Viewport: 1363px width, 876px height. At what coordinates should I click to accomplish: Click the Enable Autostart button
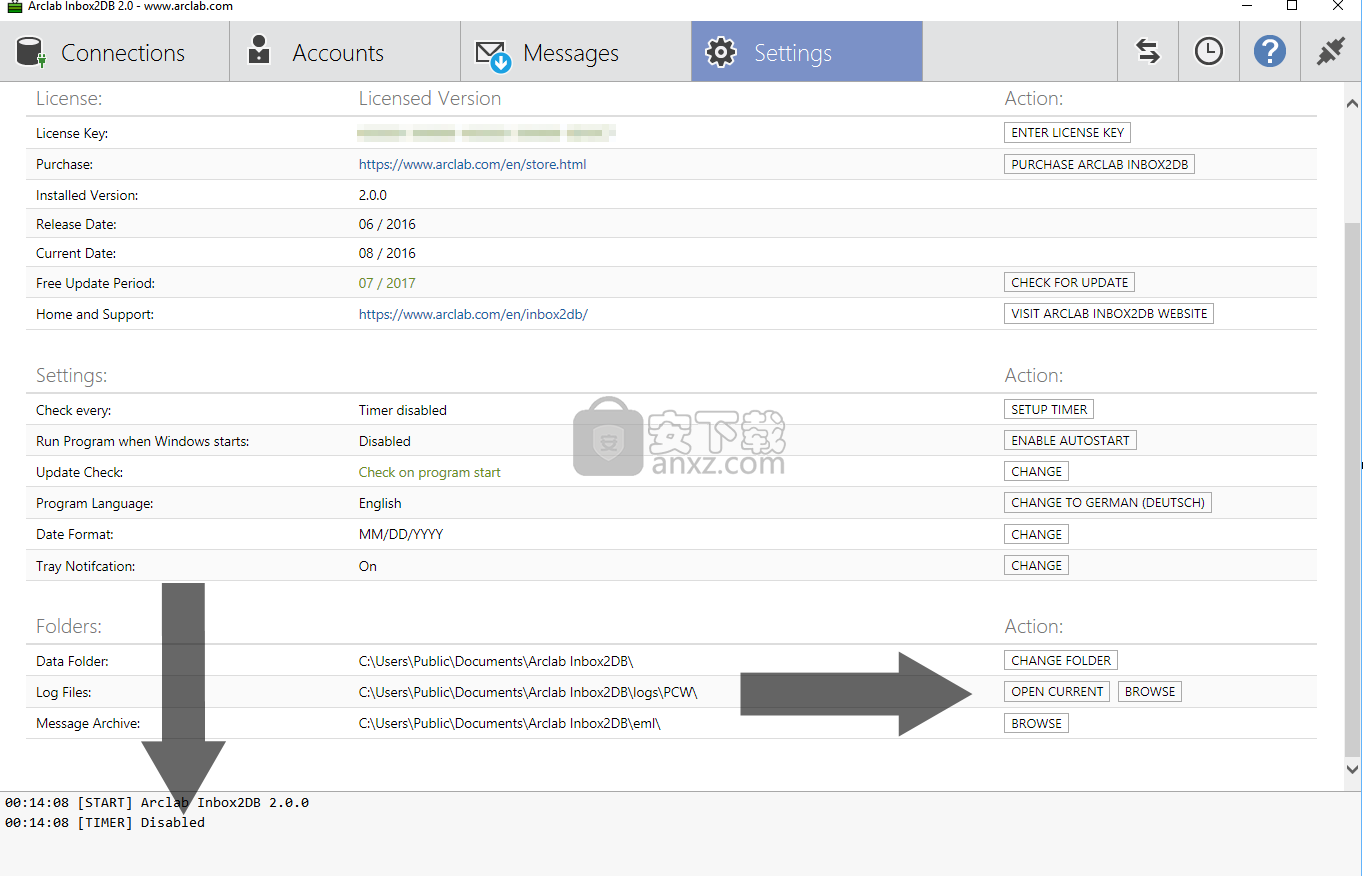(x=1070, y=440)
